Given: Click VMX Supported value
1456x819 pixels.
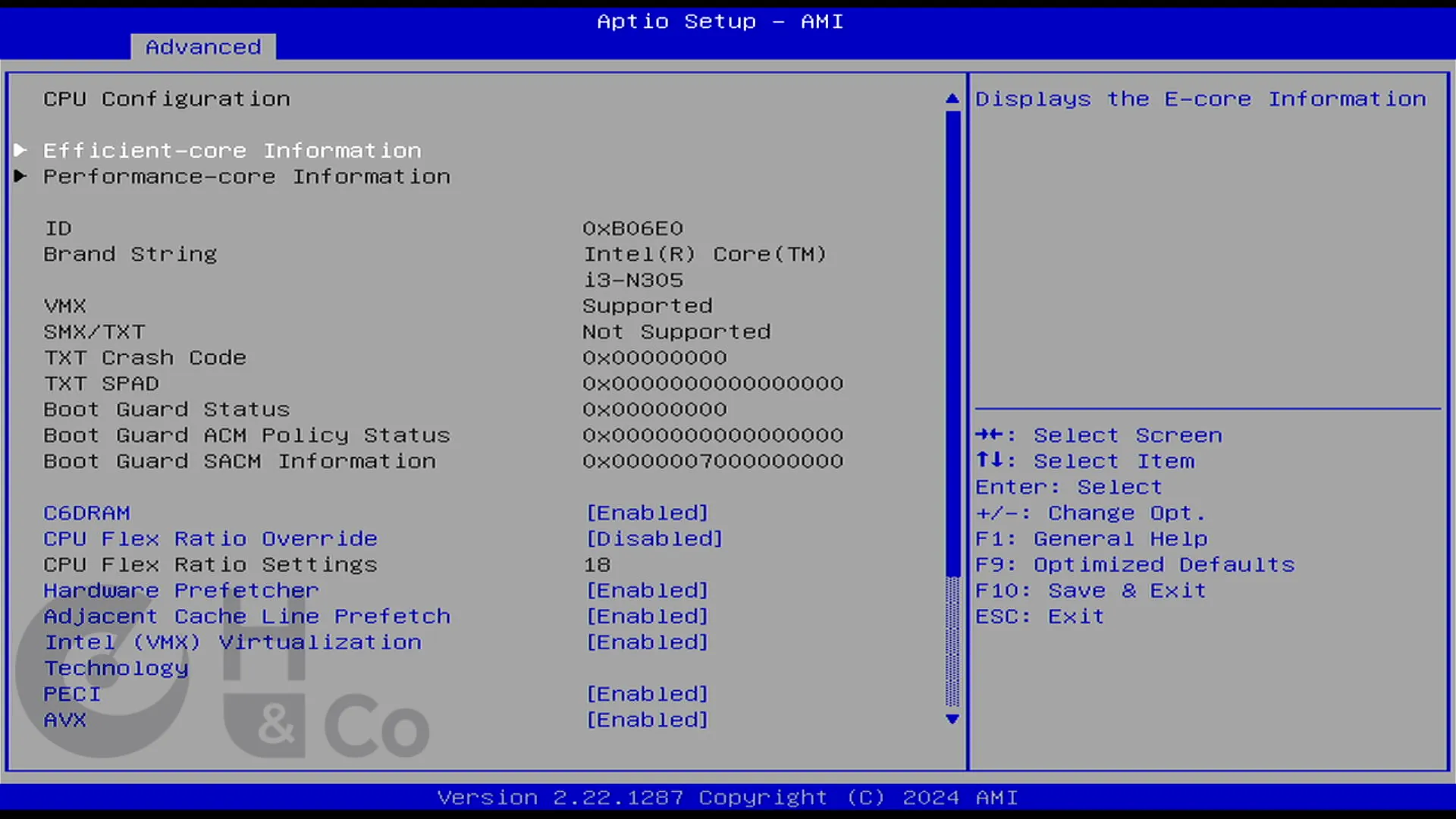Looking at the screenshot, I should tap(648, 306).
